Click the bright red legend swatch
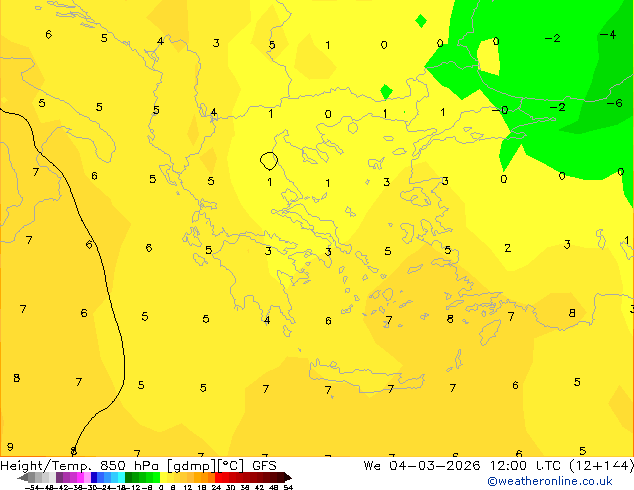This screenshot has width=634, height=490. click(218, 477)
